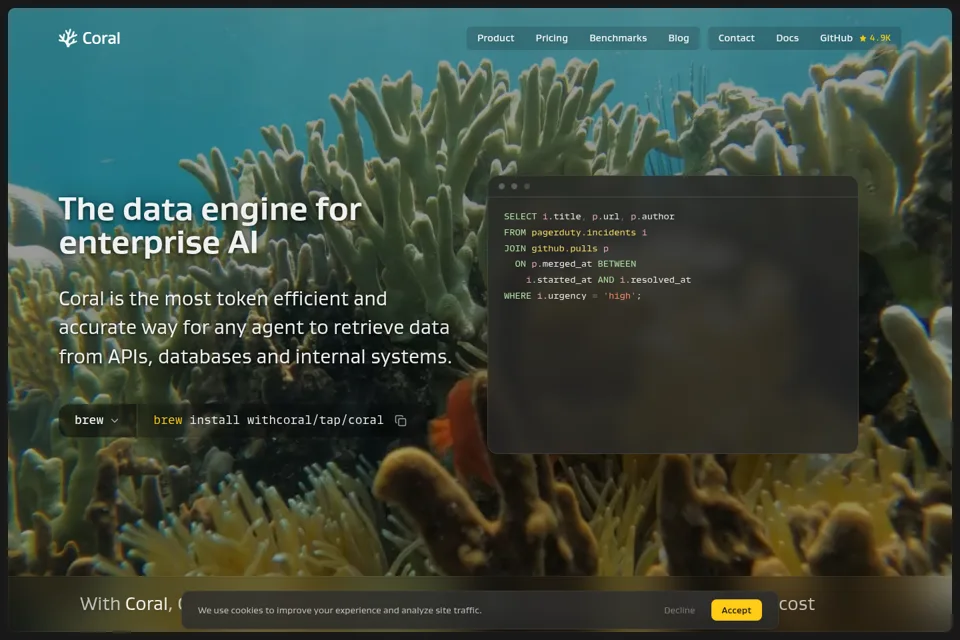The width and height of the screenshot is (960, 640).
Task: Click the cookie notice message text
Action: [x=339, y=610]
